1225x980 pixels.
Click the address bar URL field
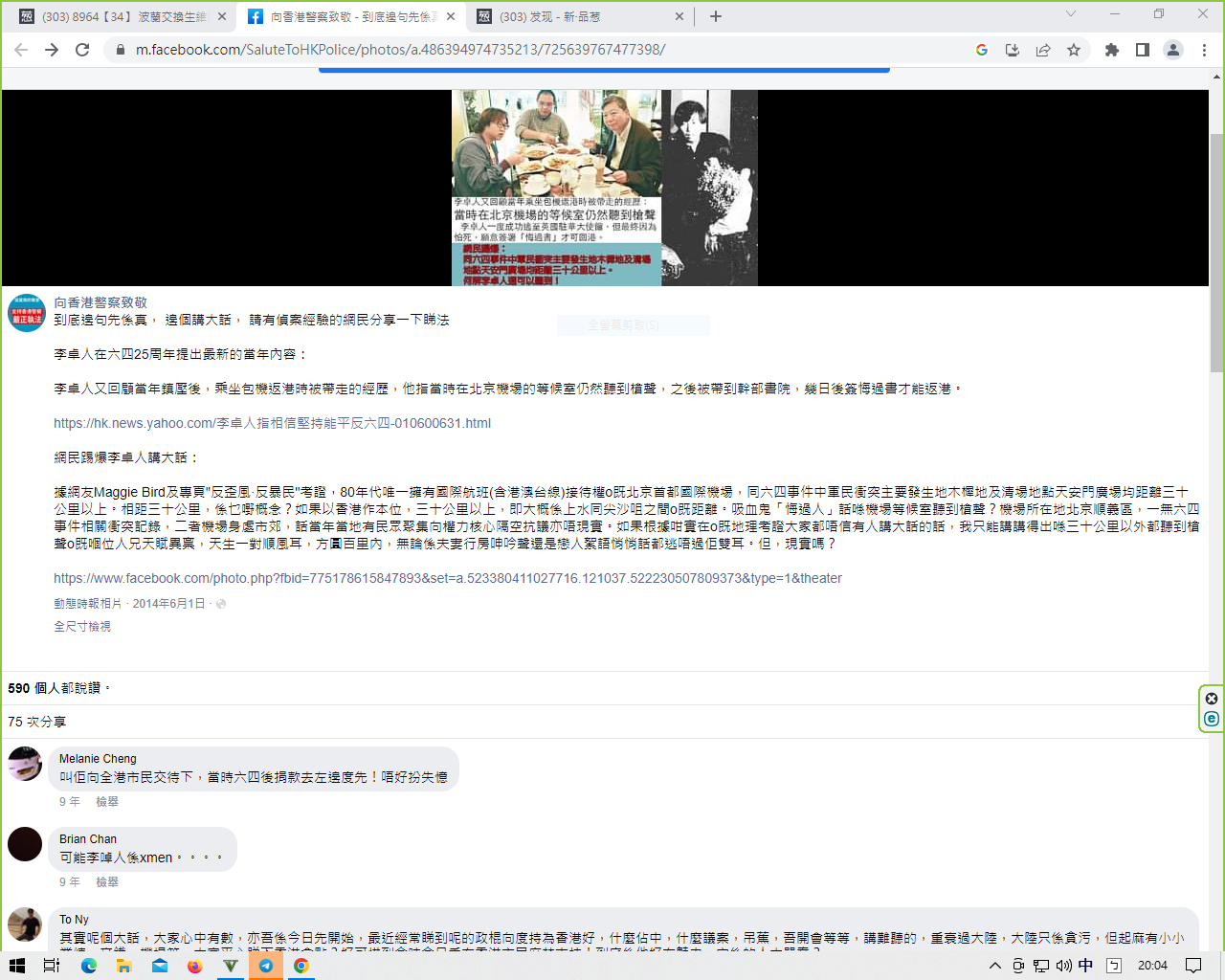(536, 50)
